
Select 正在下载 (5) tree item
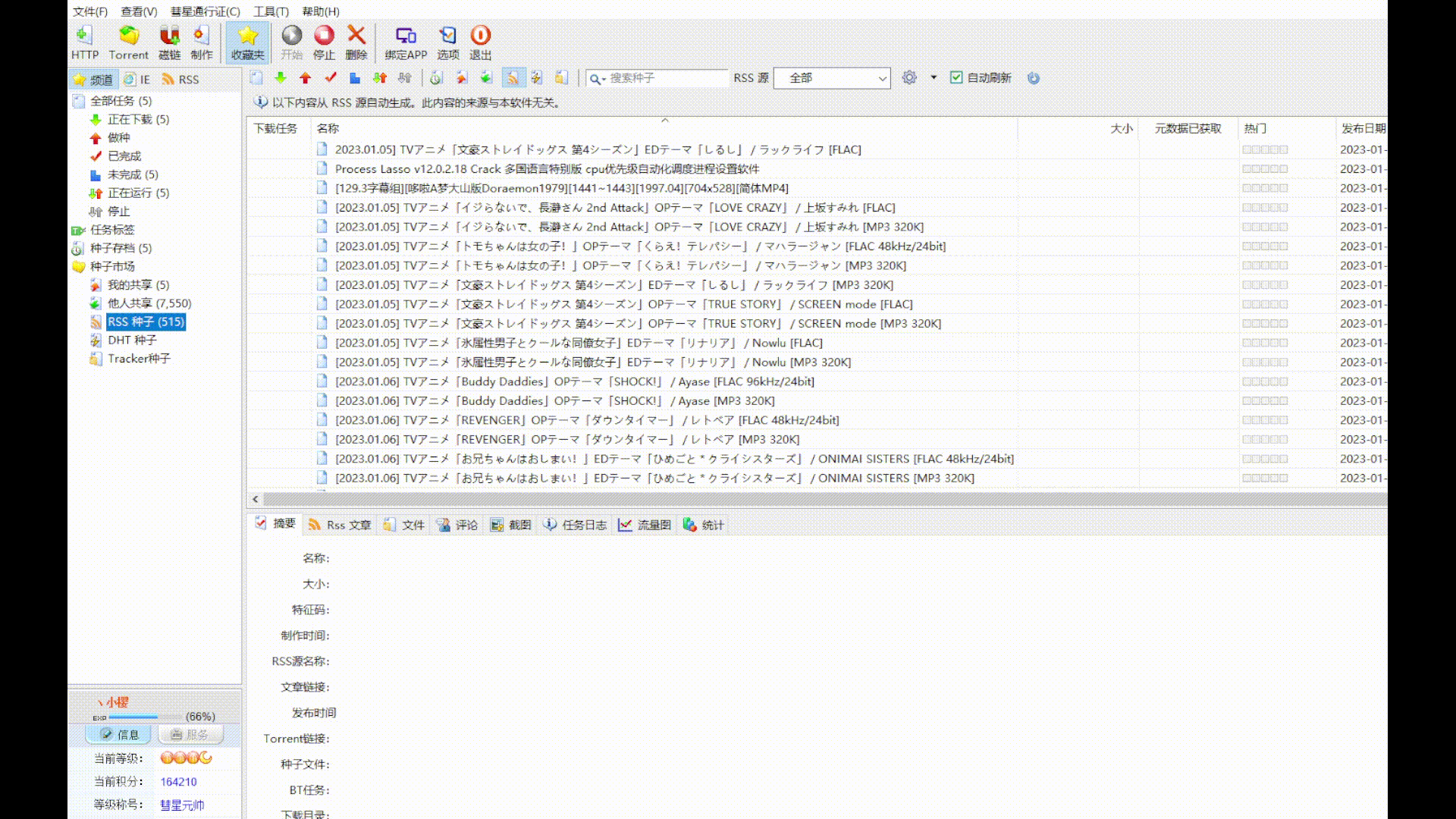coord(138,119)
